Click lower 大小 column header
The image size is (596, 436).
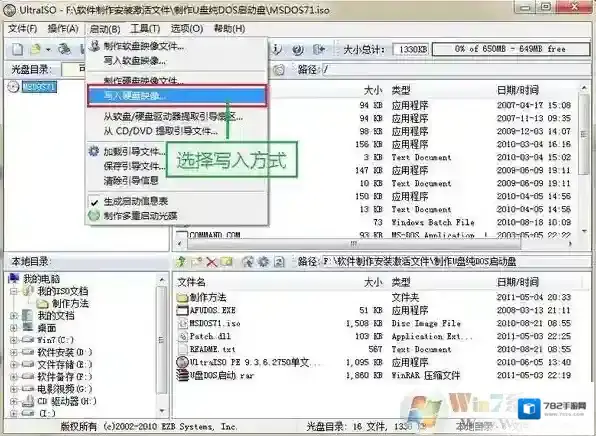point(373,282)
